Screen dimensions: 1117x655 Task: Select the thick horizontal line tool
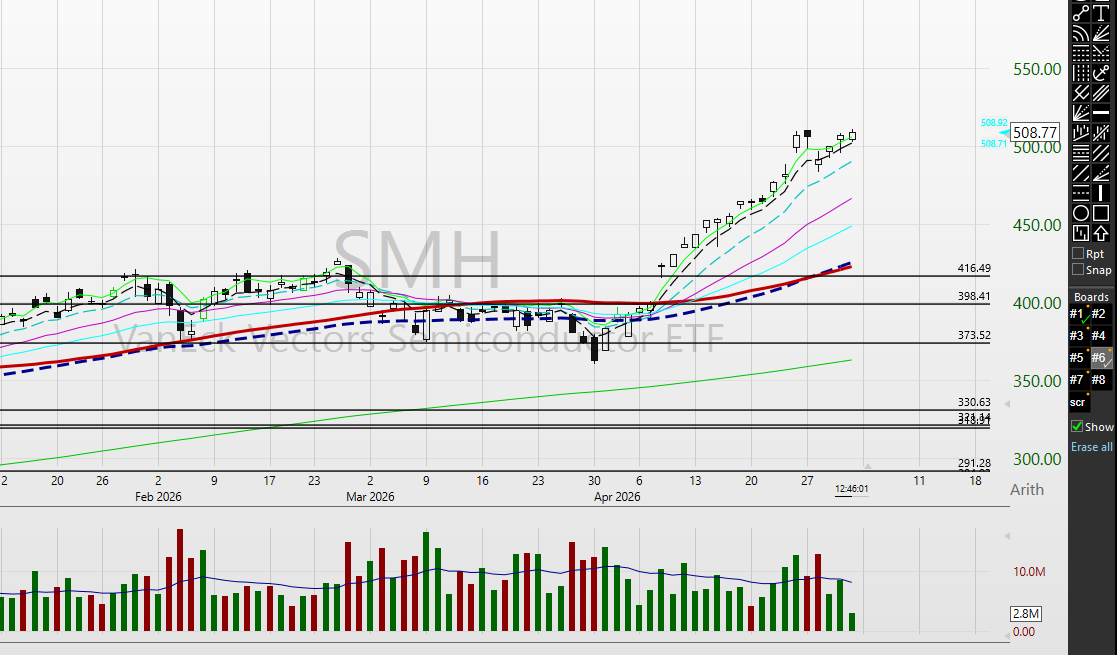tap(1101, 113)
